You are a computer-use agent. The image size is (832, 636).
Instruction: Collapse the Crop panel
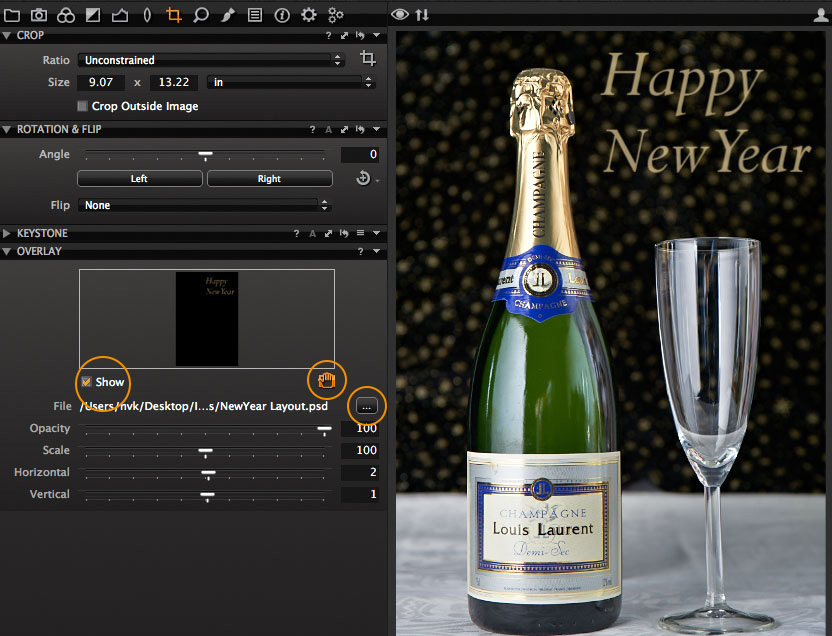7,36
